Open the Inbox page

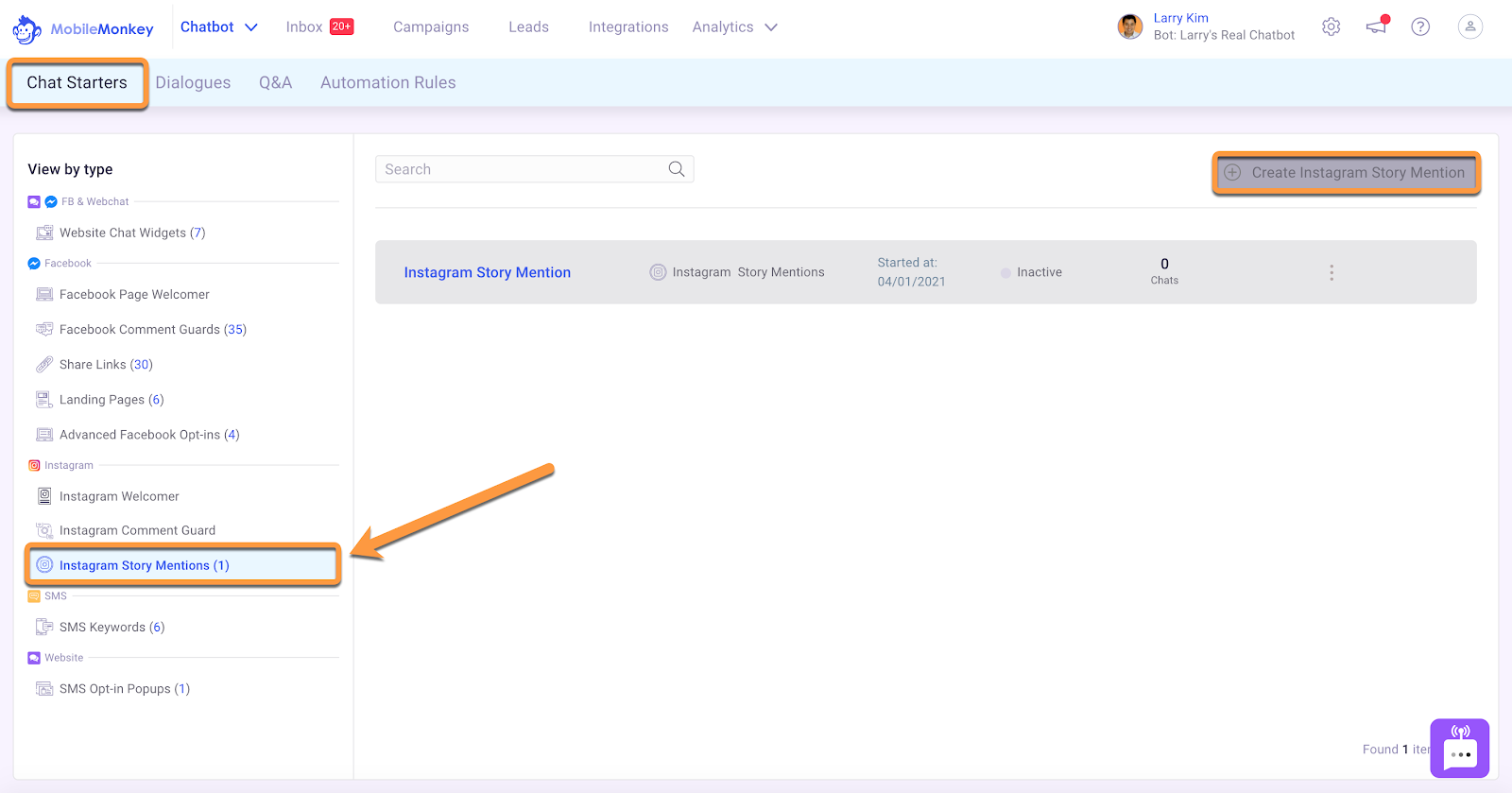pos(304,26)
